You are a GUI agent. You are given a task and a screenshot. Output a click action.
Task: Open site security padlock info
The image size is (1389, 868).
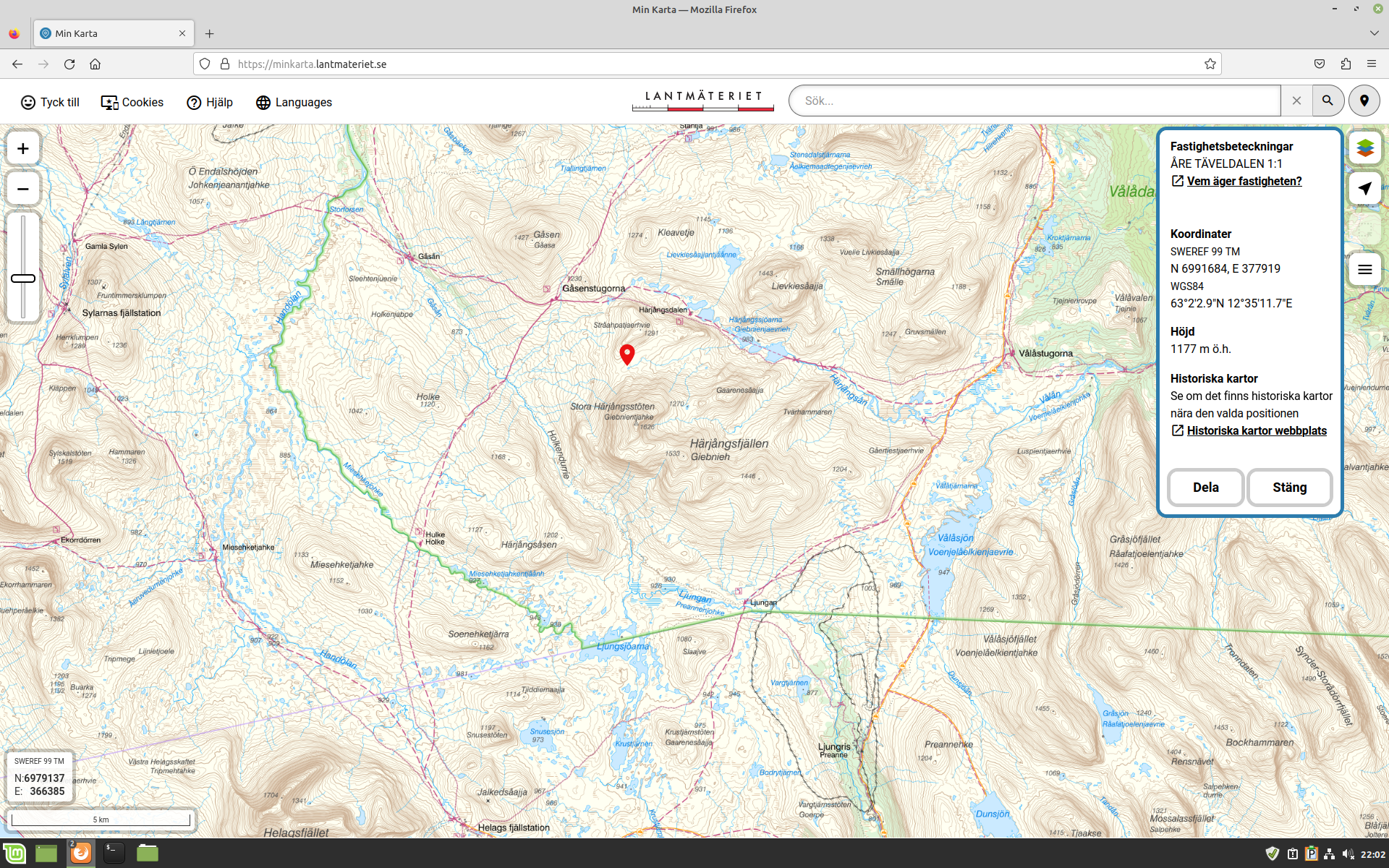pyautogui.click(x=225, y=64)
